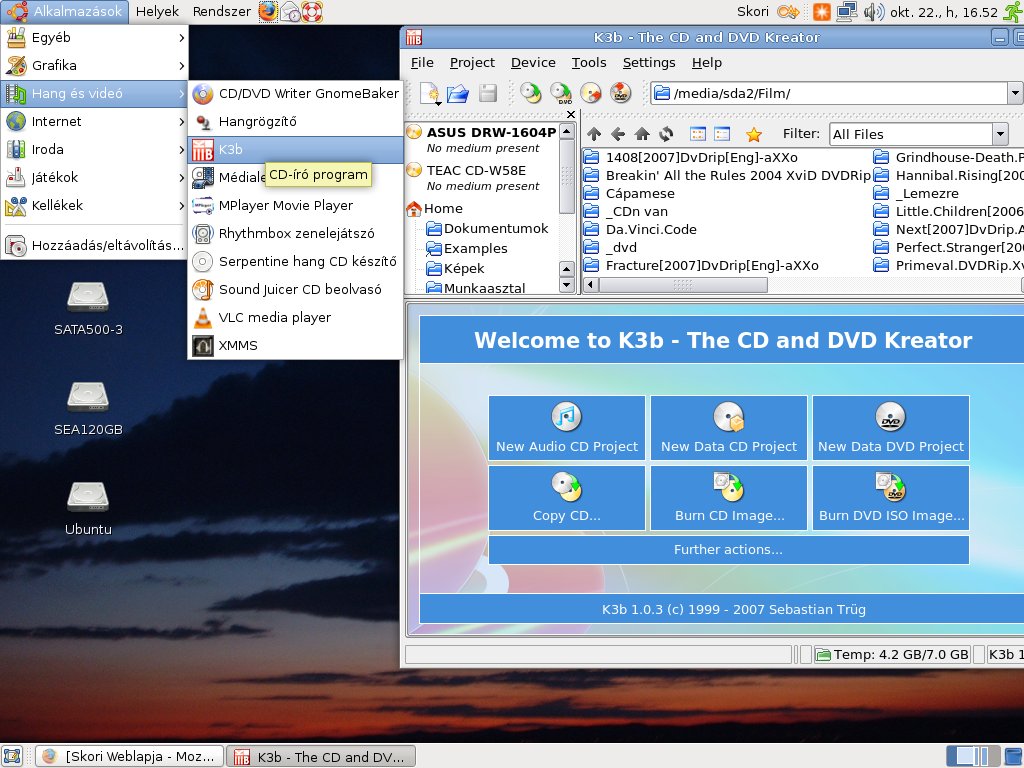Viewport: 1024px width, 768px height.
Task: Select VLC media player from the submenu
Action: point(275,317)
